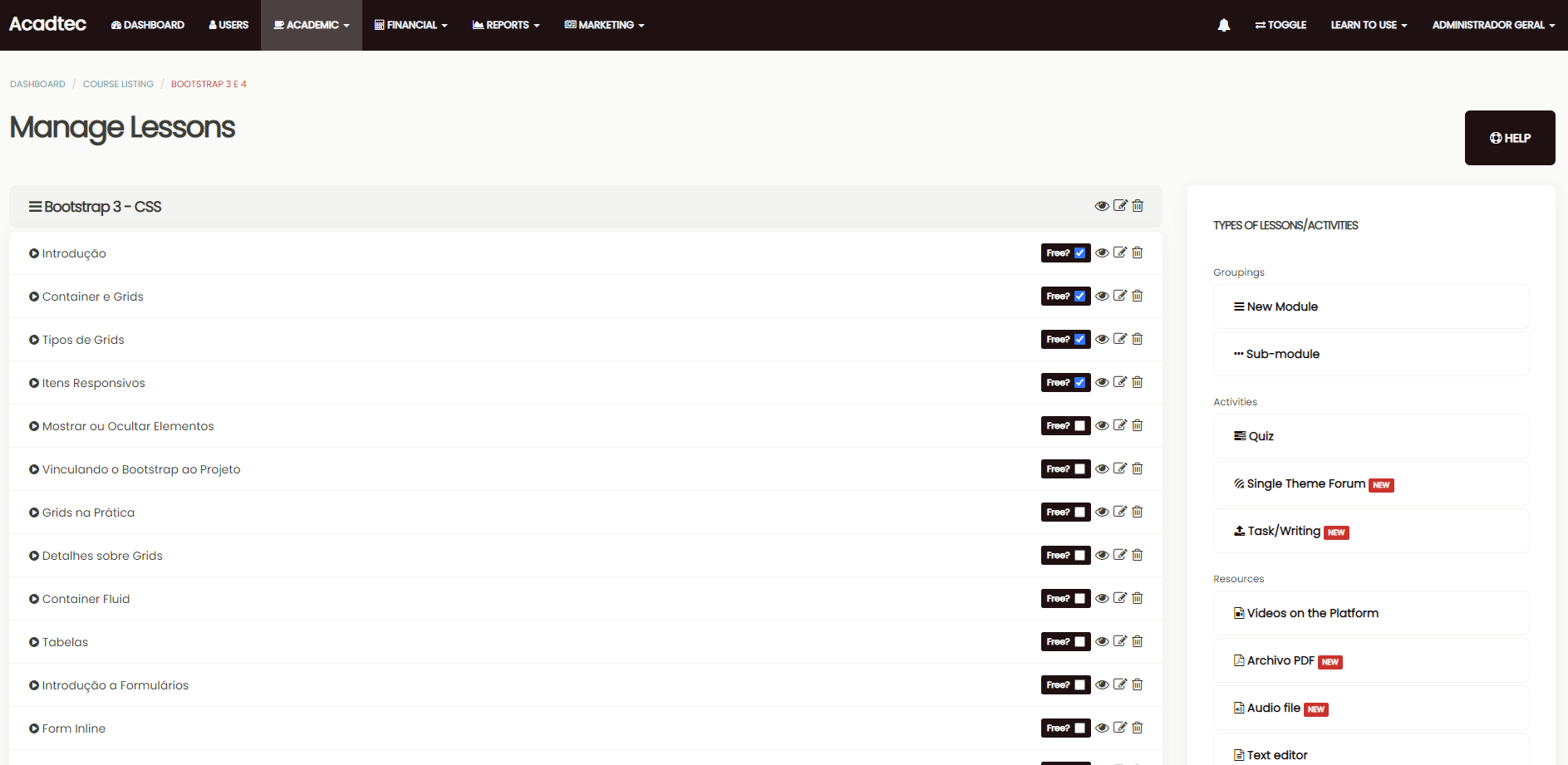Delete the Detalhes sobre Grids lesson
The width and height of the screenshot is (1568, 765).
coord(1138,555)
